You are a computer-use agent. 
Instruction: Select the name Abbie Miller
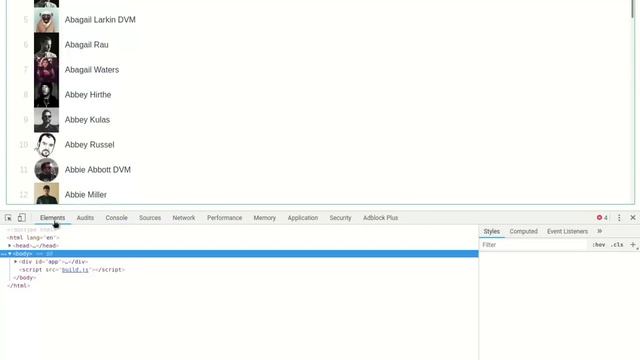coord(86,195)
